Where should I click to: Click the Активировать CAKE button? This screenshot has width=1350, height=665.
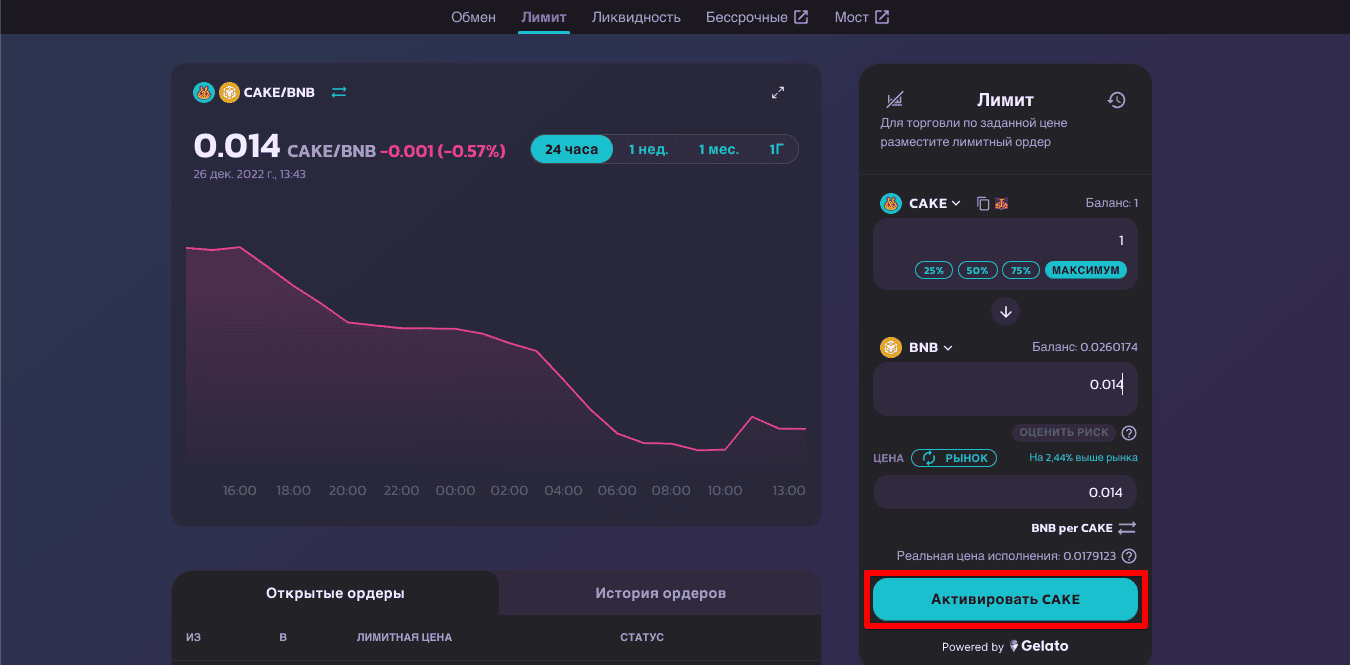pos(1006,600)
